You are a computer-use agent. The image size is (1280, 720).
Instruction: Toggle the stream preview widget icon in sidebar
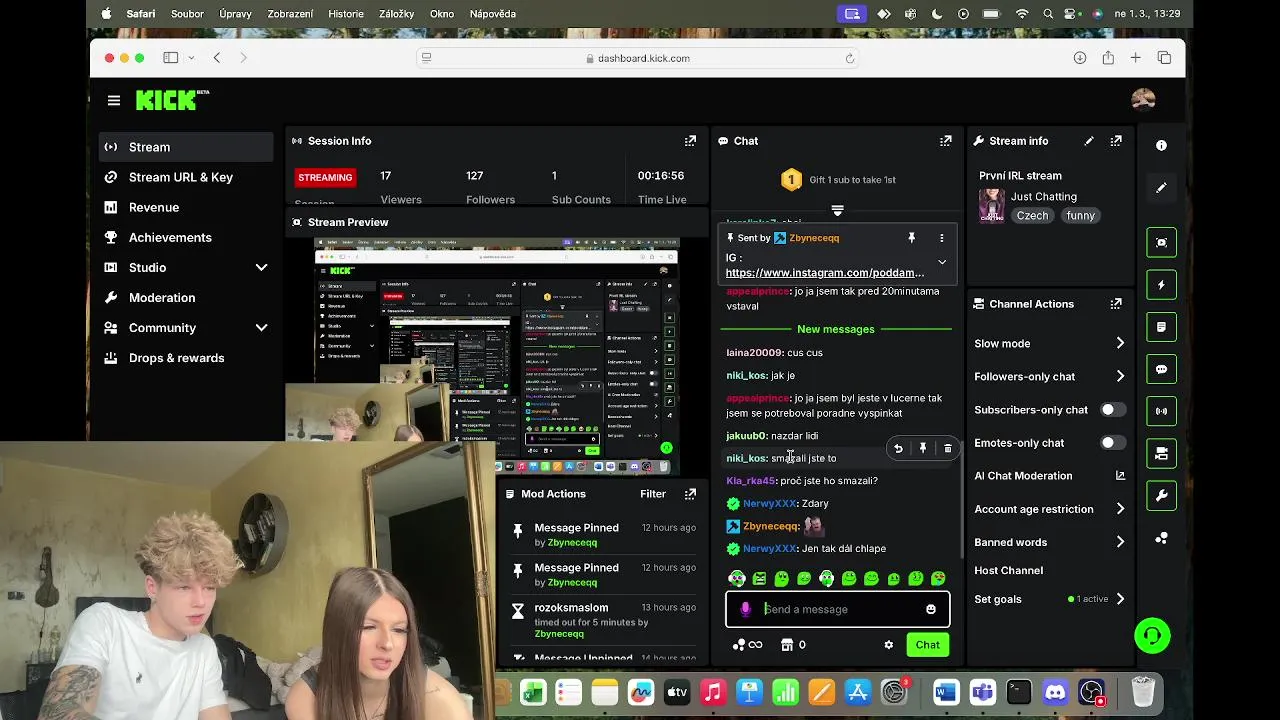point(1161,242)
